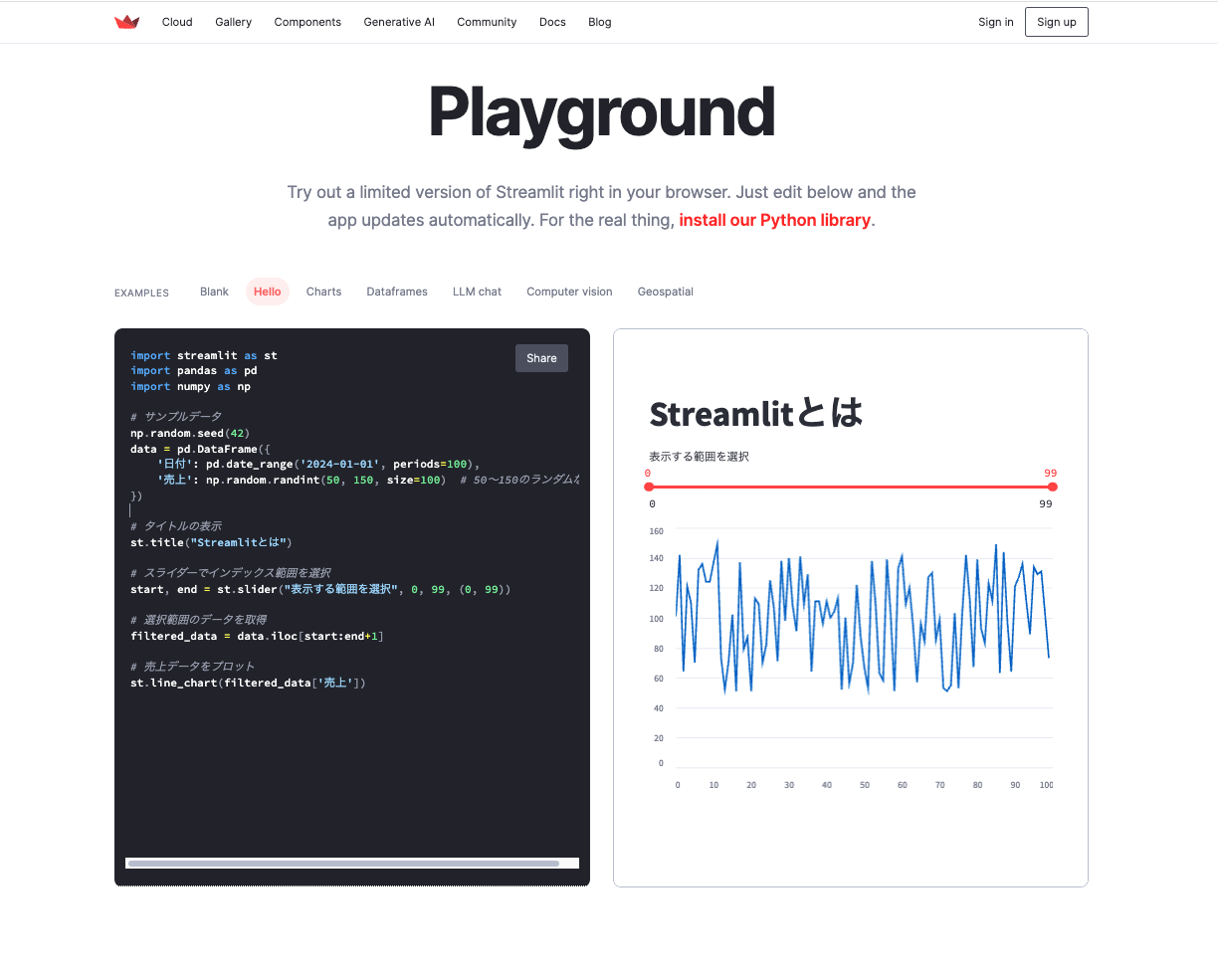The height and width of the screenshot is (980, 1218).
Task: Click Sign in link
Action: point(996,22)
